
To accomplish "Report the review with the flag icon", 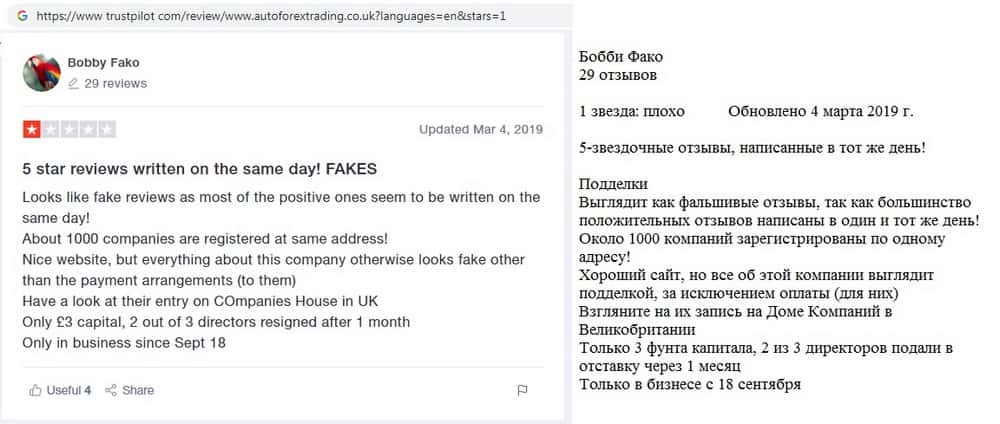I will click(522, 390).
